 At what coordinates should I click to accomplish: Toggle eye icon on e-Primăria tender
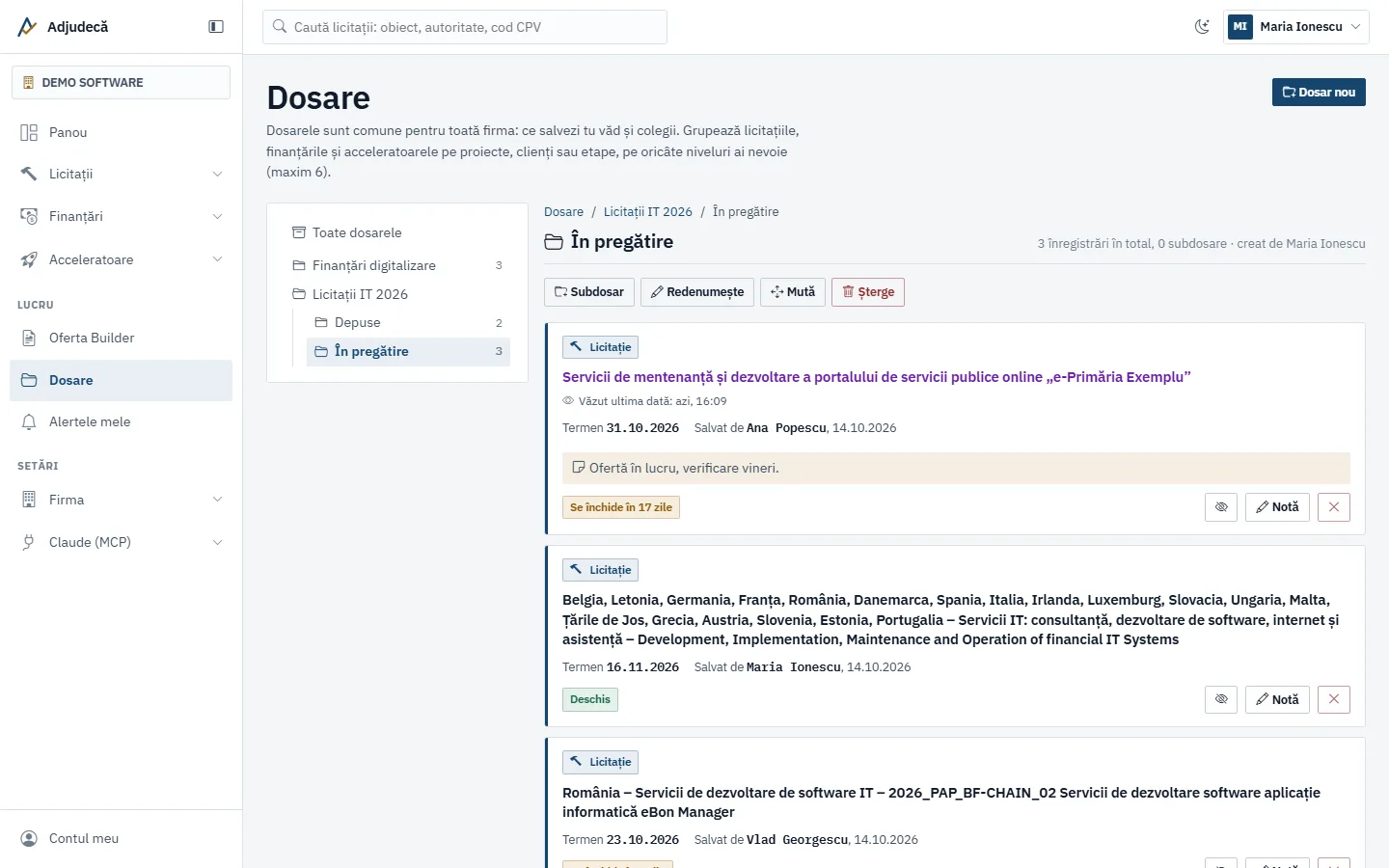click(1221, 507)
